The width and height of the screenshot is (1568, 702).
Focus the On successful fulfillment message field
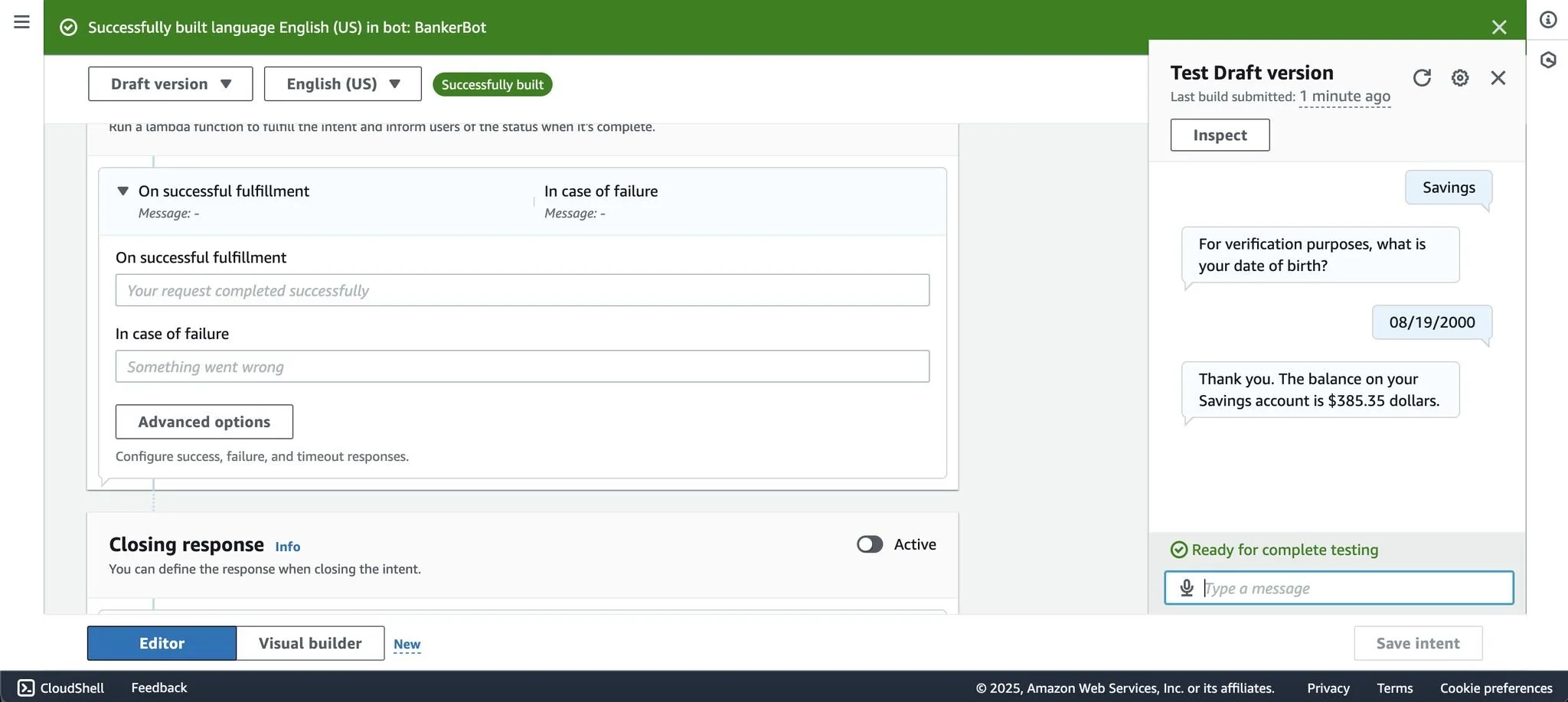point(522,290)
